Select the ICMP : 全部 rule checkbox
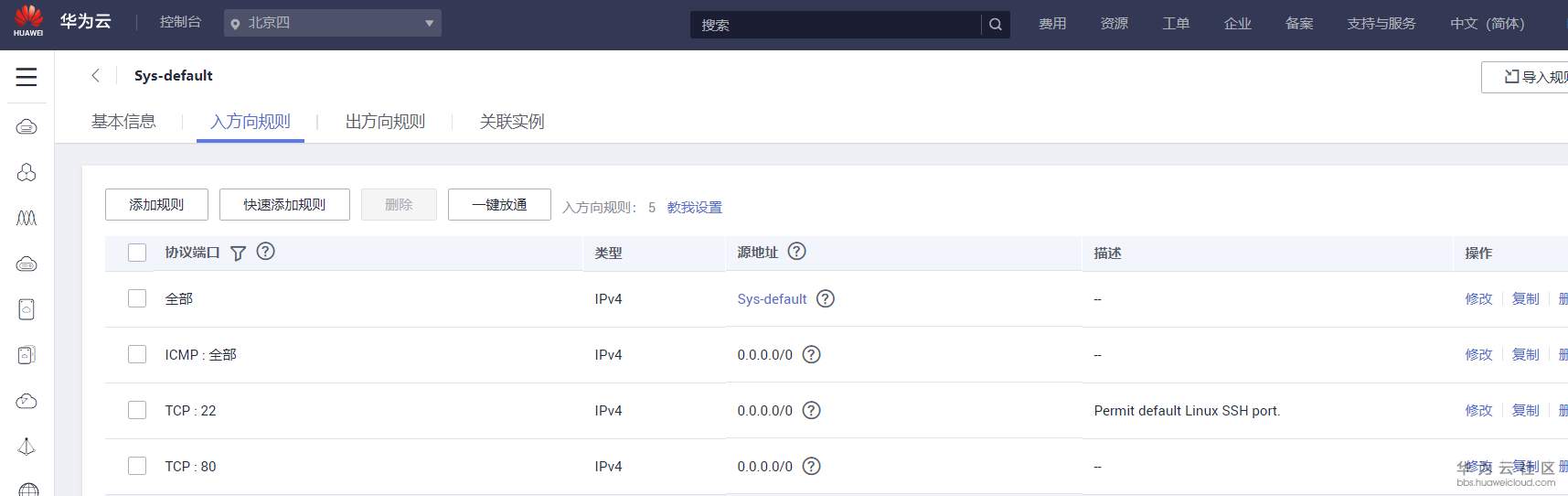This screenshot has width=1568, height=496. coord(137,354)
